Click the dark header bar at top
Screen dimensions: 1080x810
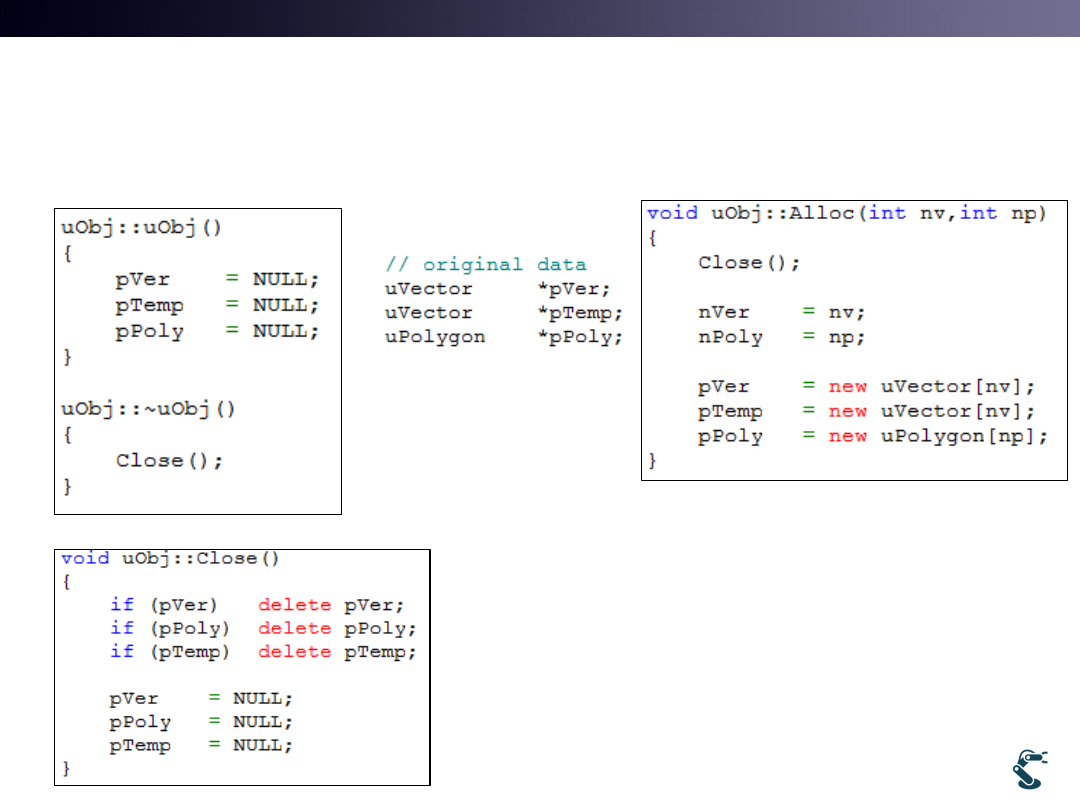click(540, 18)
